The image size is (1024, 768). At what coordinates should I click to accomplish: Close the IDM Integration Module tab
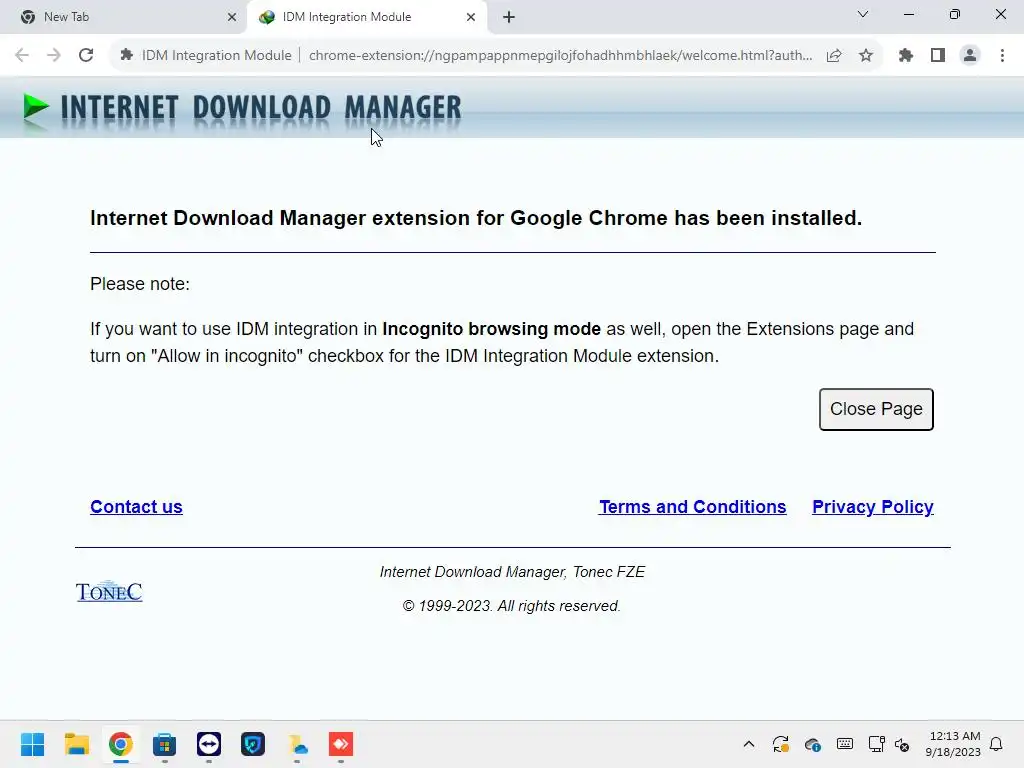click(x=471, y=17)
